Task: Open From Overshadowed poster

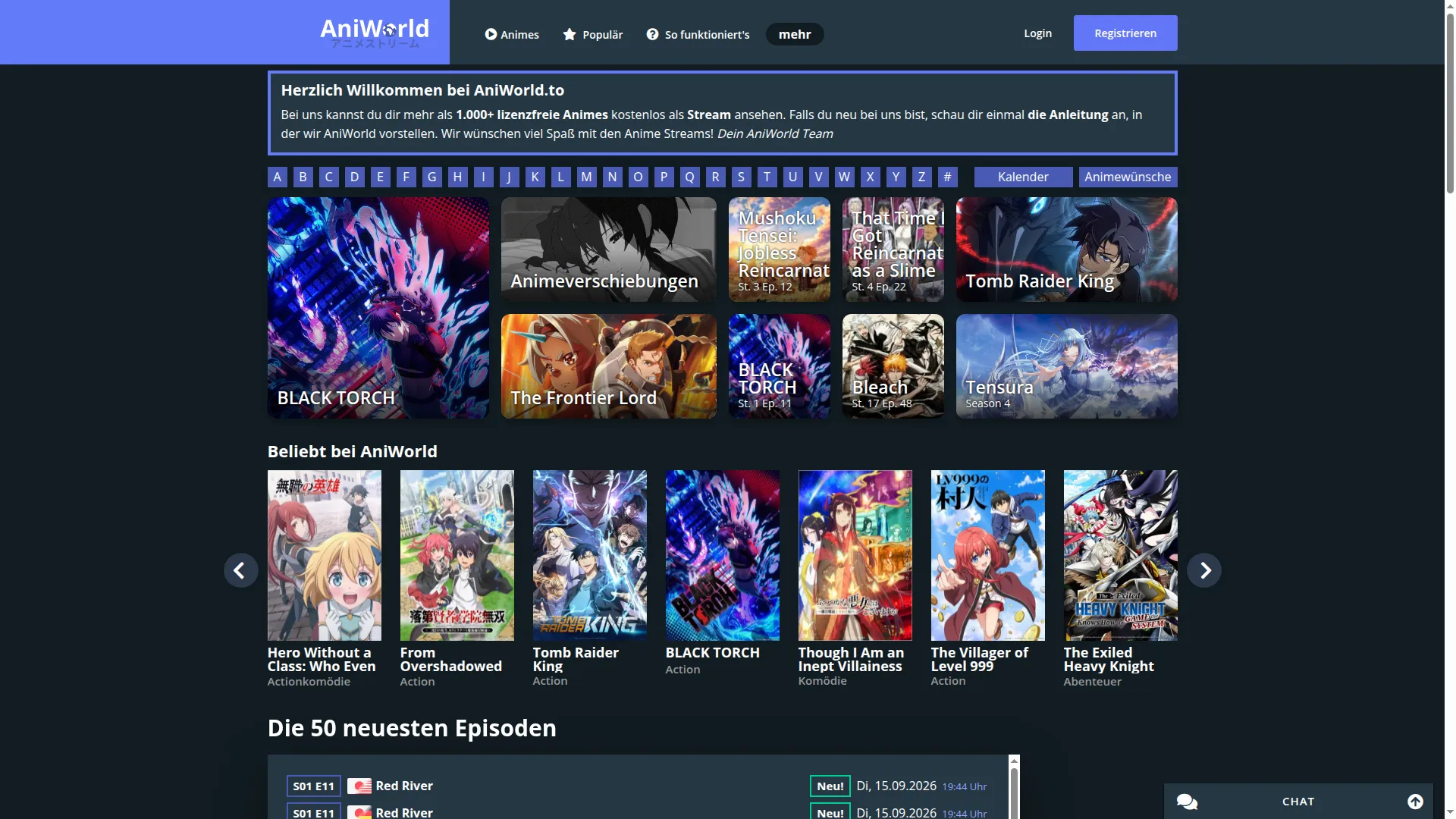Action: click(x=457, y=555)
